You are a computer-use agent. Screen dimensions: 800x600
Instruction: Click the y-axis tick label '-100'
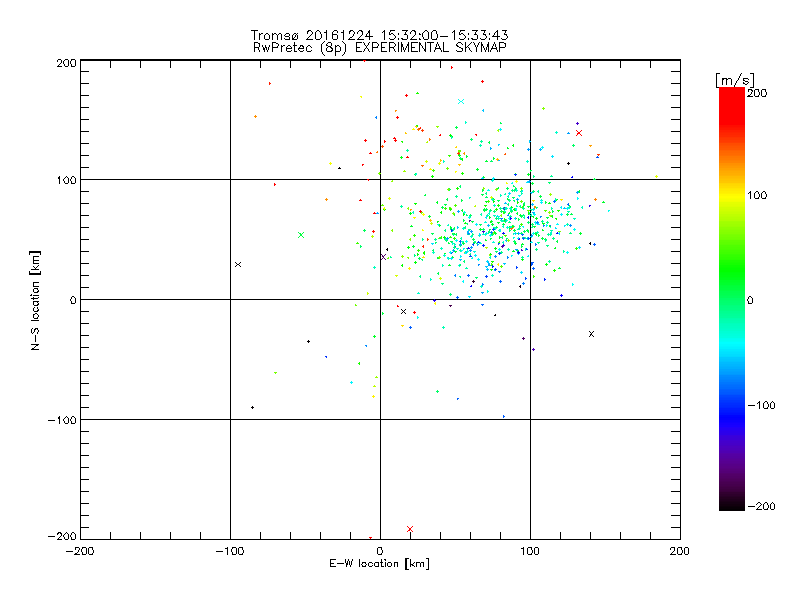[62, 420]
